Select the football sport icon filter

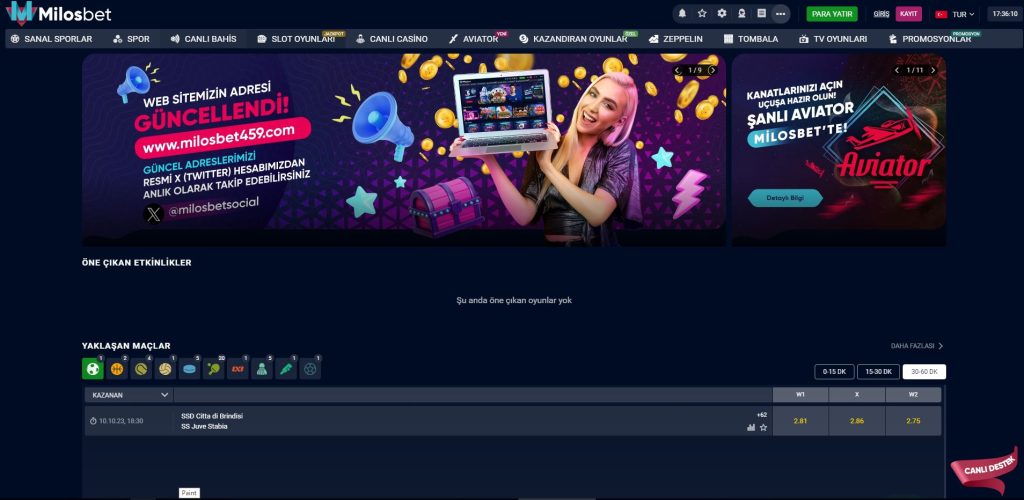[x=92, y=369]
